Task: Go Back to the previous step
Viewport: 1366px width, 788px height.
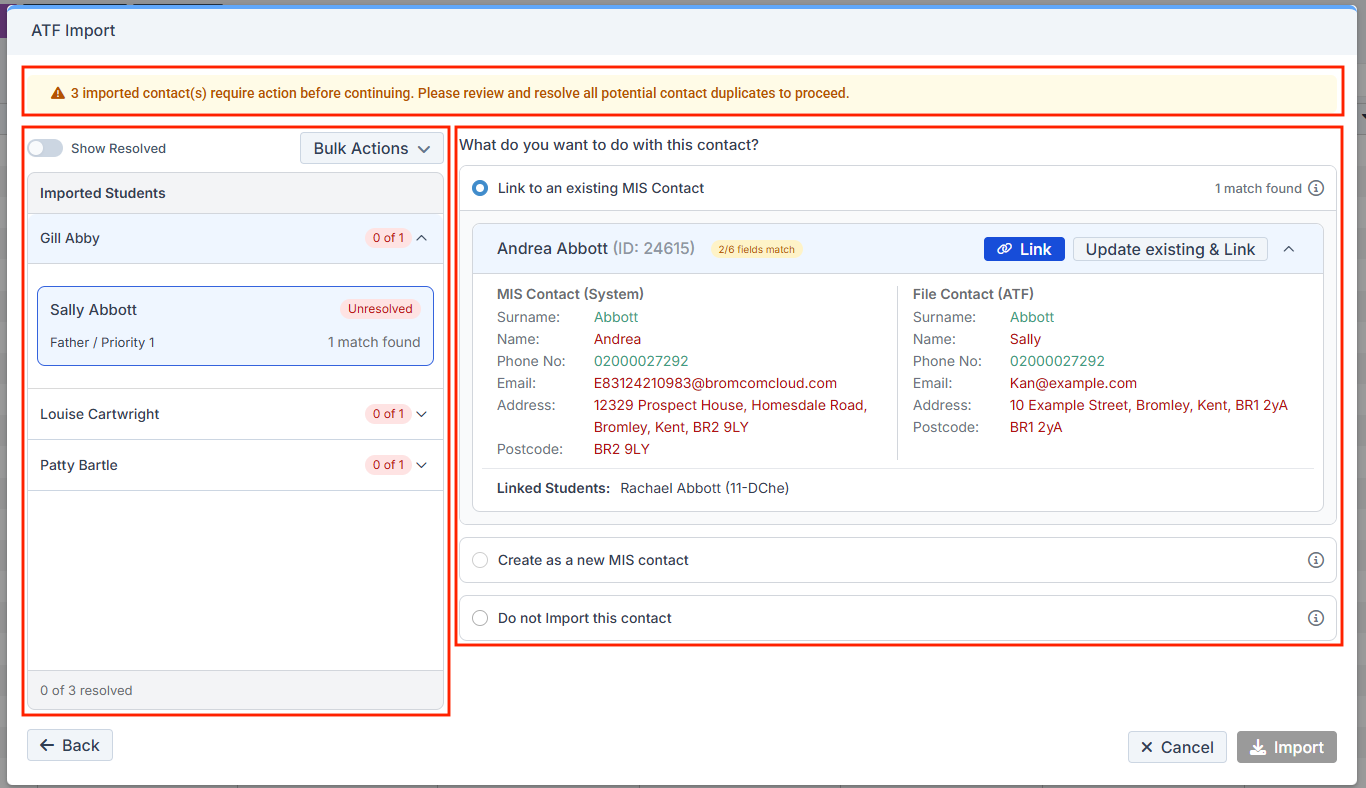Action: click(x=70, y=745)
